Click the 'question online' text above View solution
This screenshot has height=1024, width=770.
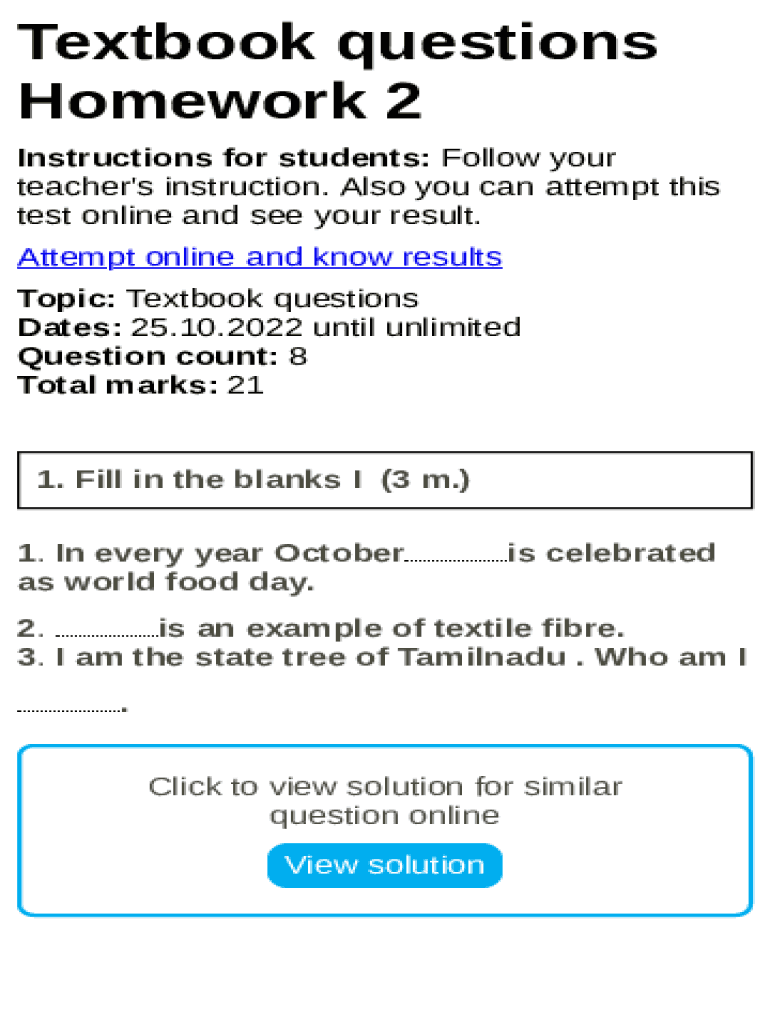384,816
